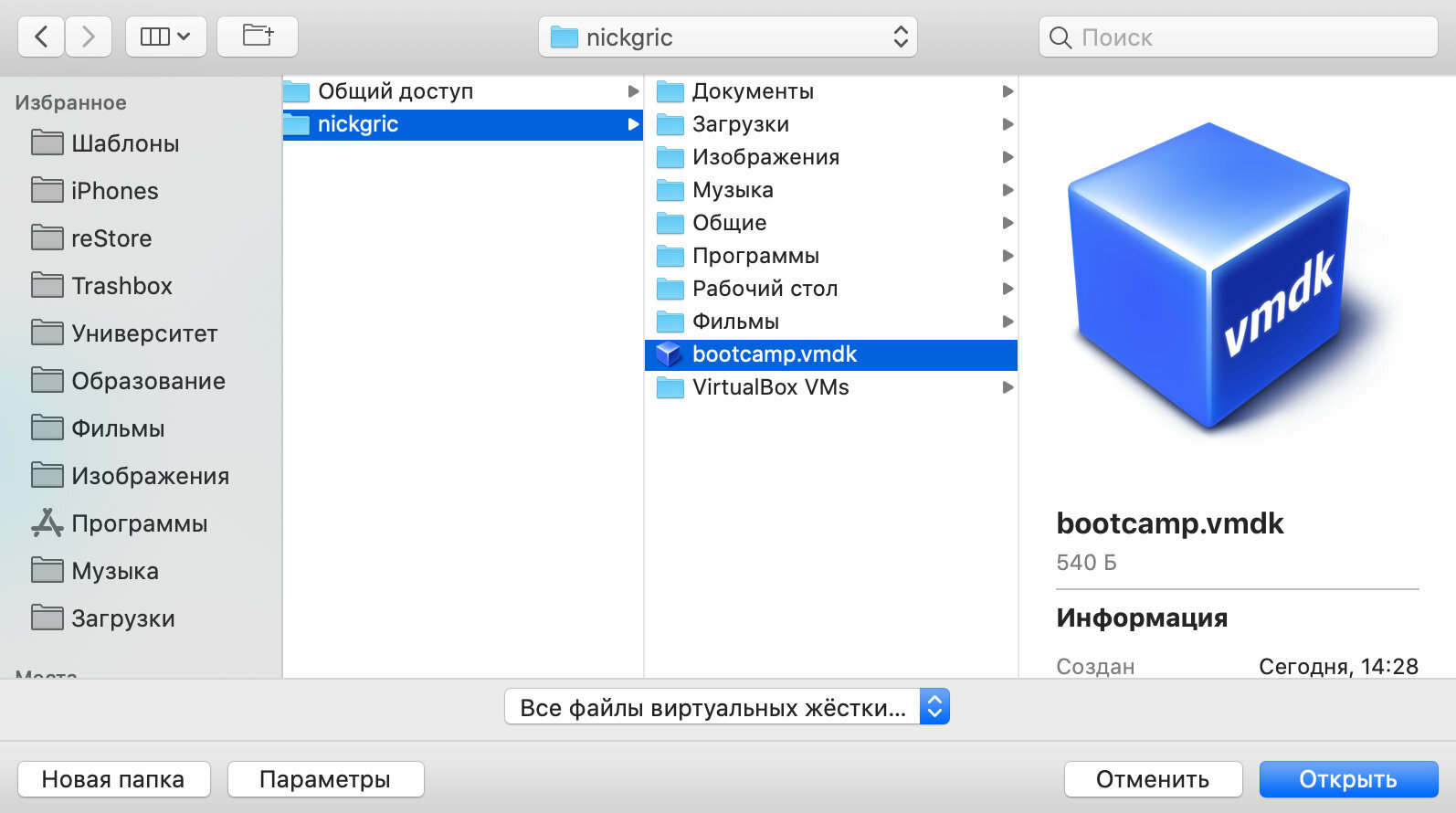Image resolution: width=1456 pixels, height=813 pixels.
Task: Click the 540 Б file size text
Action: tap(1086, 563)
